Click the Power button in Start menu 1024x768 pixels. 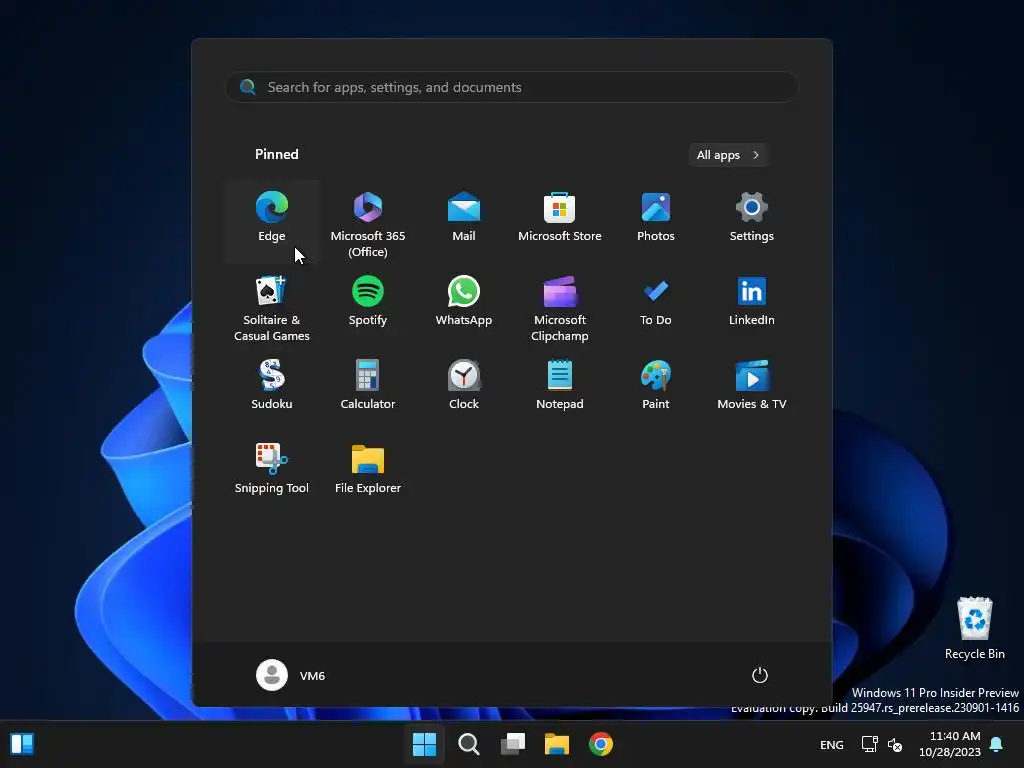760,675
